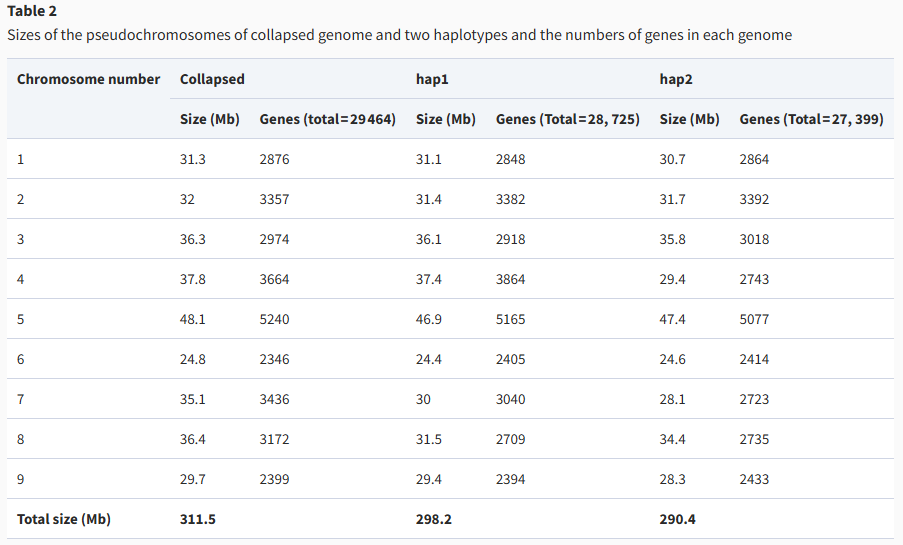Select the "Genes (Total=28, 725)" subheader
The image size is (903, 545).
(x=567, y=119)
